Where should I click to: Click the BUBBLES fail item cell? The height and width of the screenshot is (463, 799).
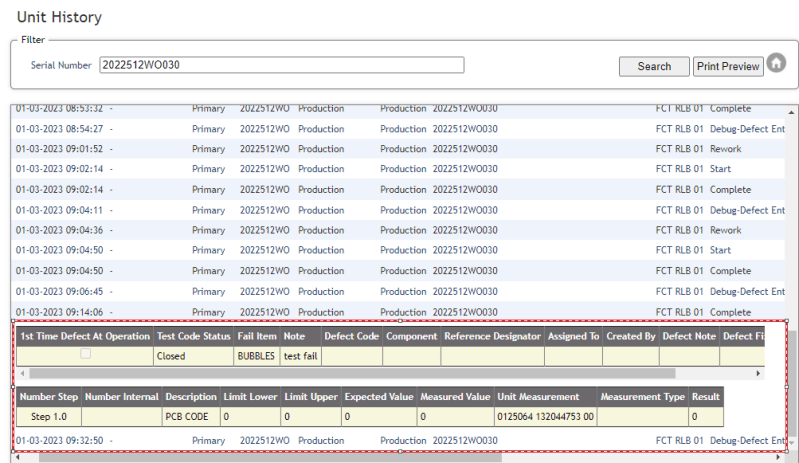point(257,356)
